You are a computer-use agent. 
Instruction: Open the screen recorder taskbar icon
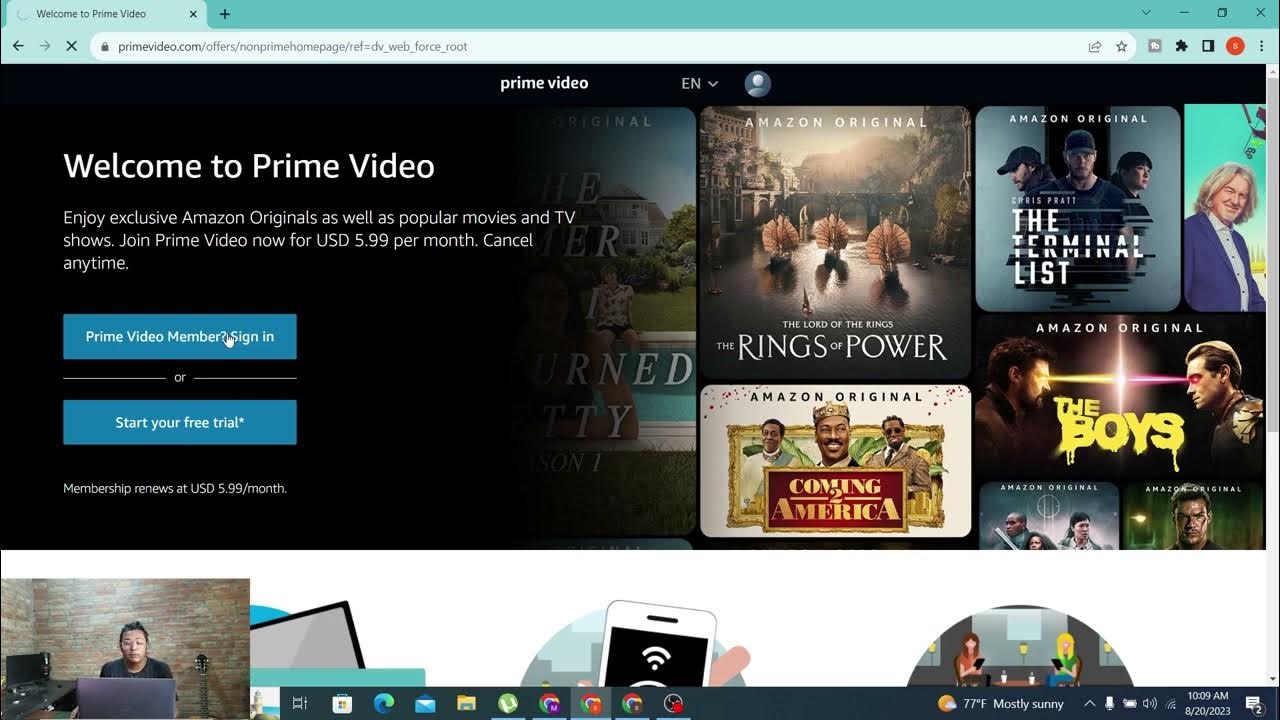point(674,704)
